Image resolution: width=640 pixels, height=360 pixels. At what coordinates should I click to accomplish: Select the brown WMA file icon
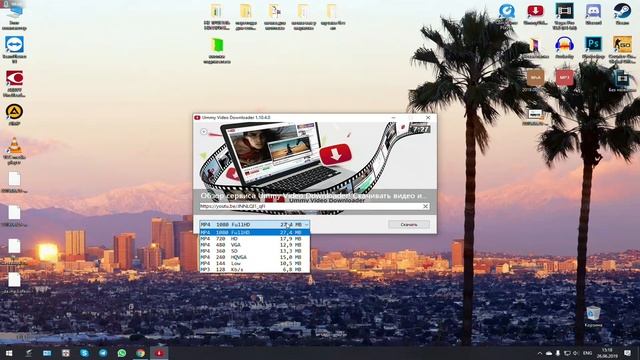click(x=535, y=77)
